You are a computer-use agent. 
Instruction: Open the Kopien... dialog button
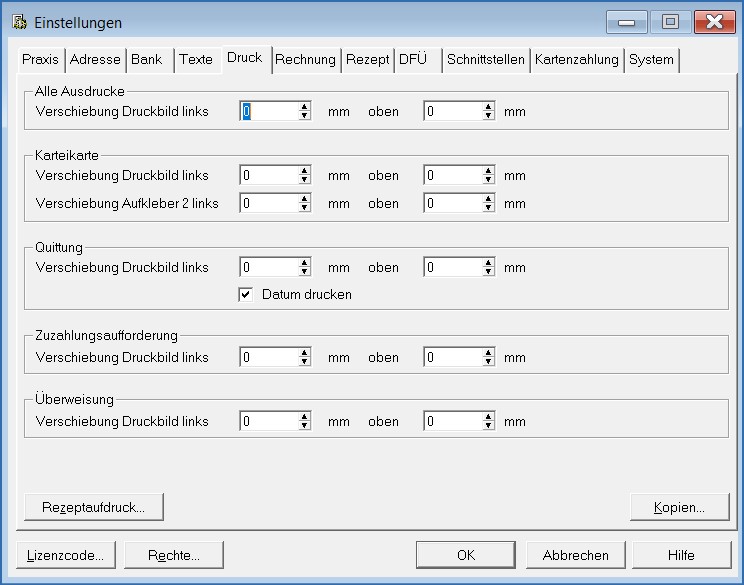point(679,507)
